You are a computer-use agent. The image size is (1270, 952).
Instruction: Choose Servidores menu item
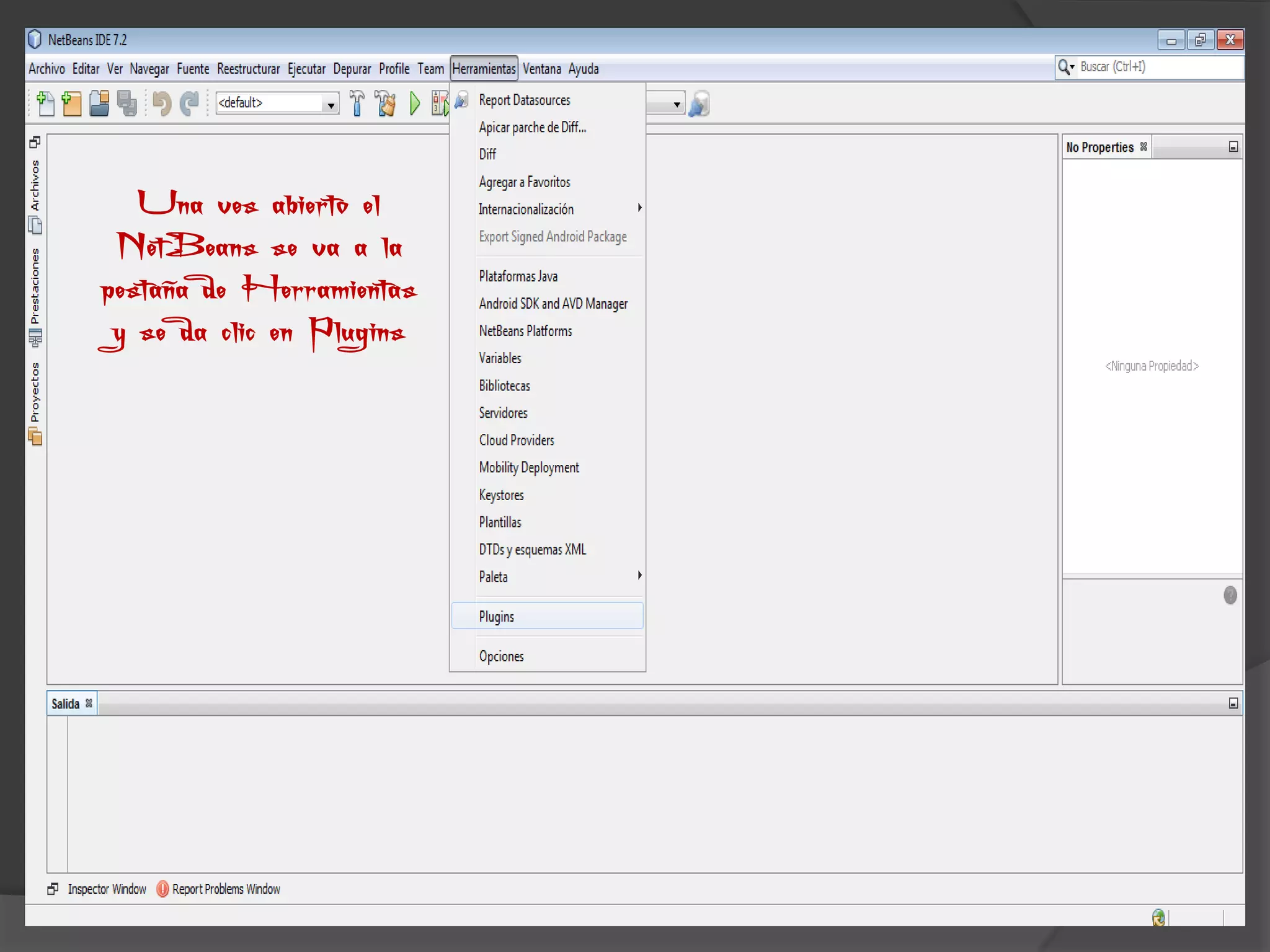[x=547, y=412]
